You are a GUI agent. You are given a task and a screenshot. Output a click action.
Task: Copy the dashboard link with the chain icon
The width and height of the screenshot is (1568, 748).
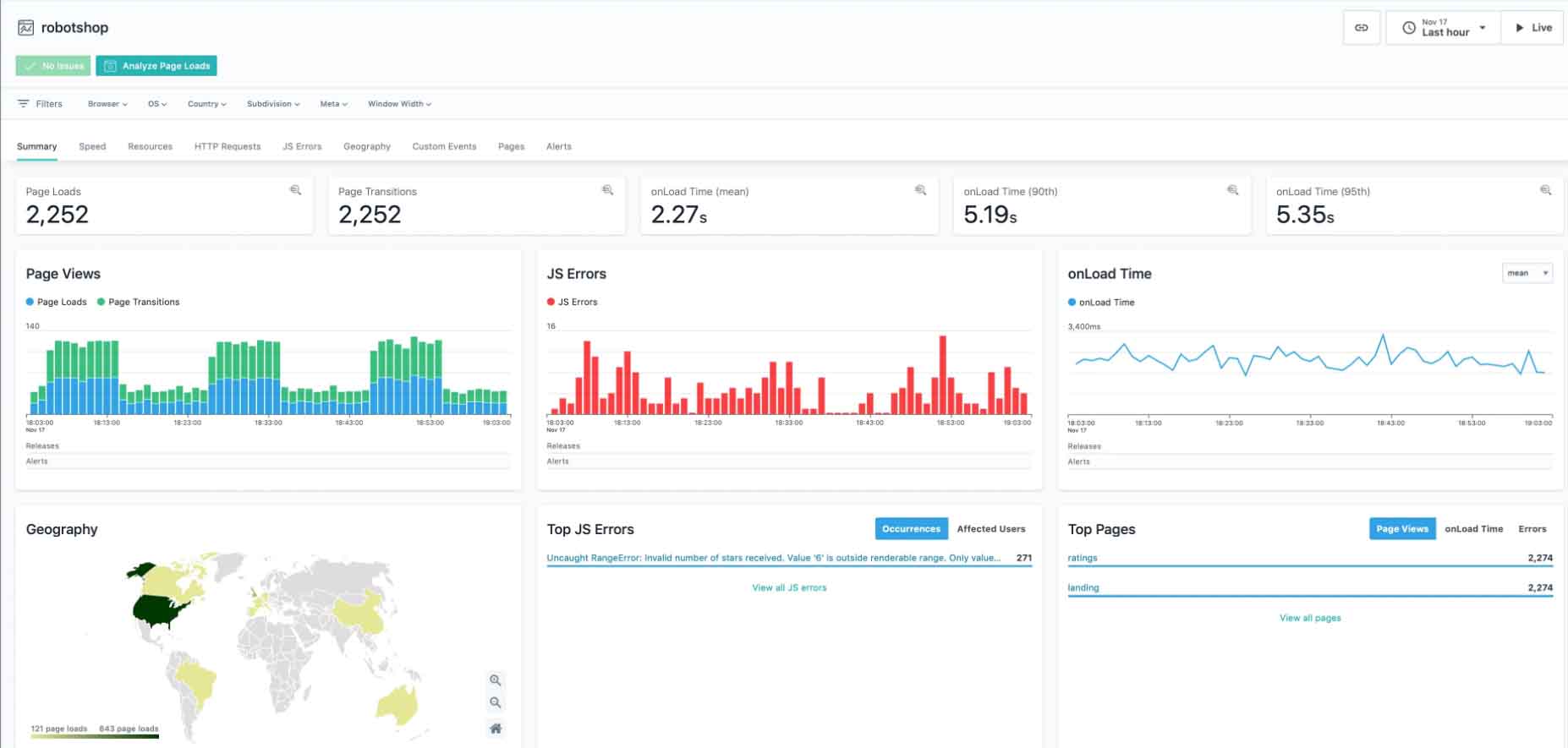point(1362,28)
